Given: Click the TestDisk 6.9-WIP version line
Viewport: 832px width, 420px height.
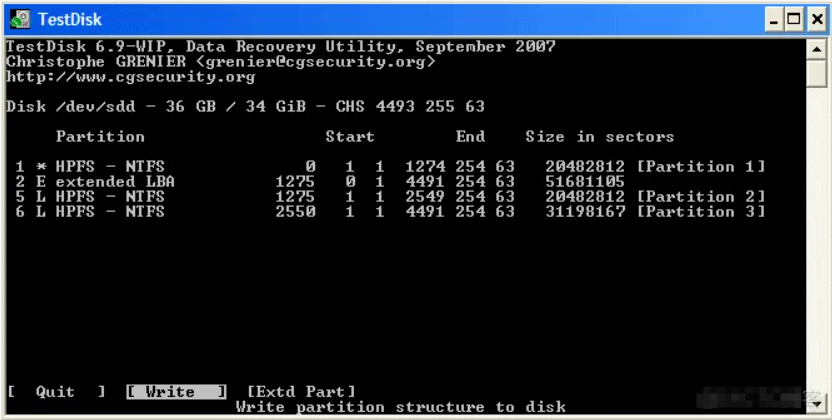Looking at the screenshot, I should [x=281, y=47].
